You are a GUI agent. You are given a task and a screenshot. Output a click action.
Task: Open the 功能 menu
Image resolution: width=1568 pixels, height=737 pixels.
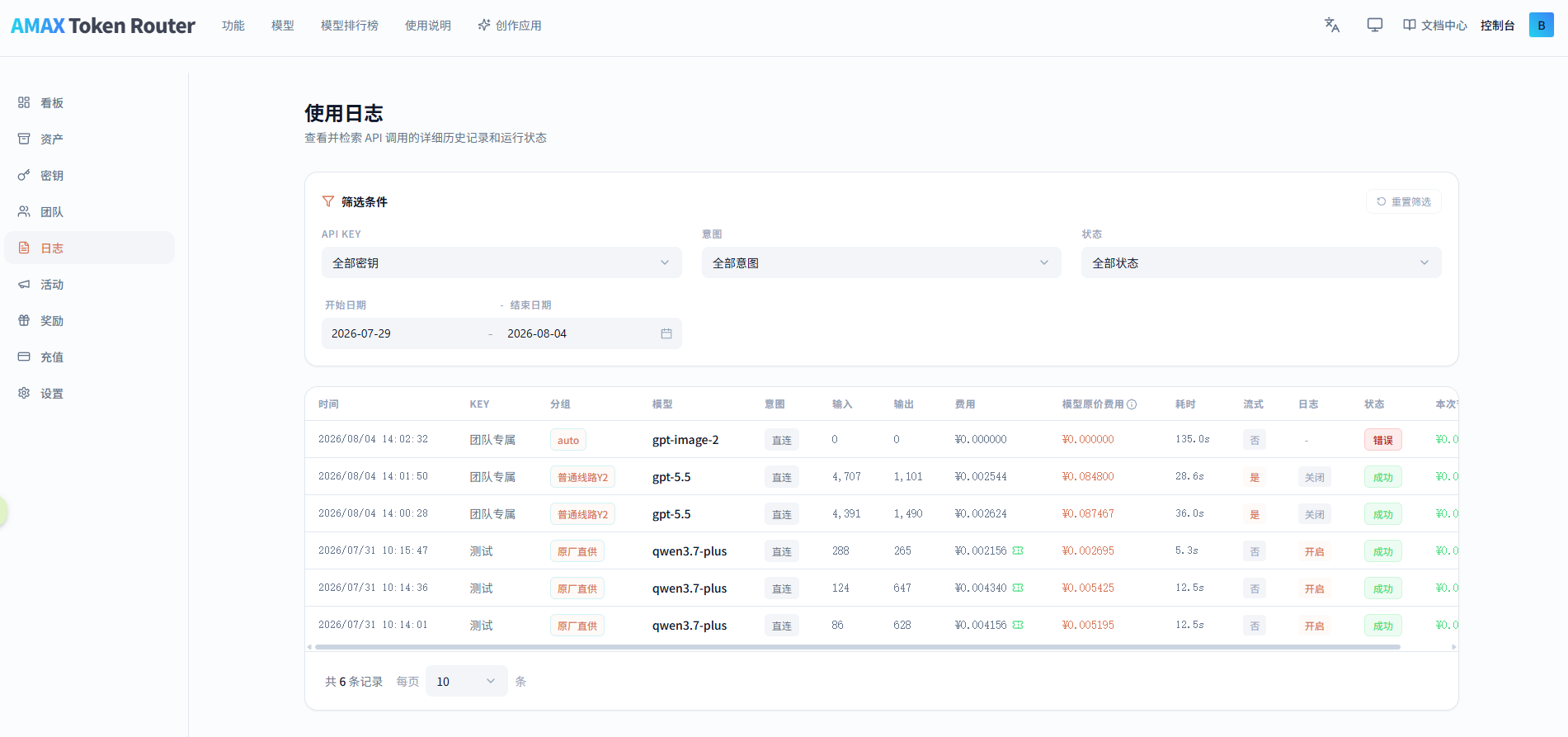point(233,26)
